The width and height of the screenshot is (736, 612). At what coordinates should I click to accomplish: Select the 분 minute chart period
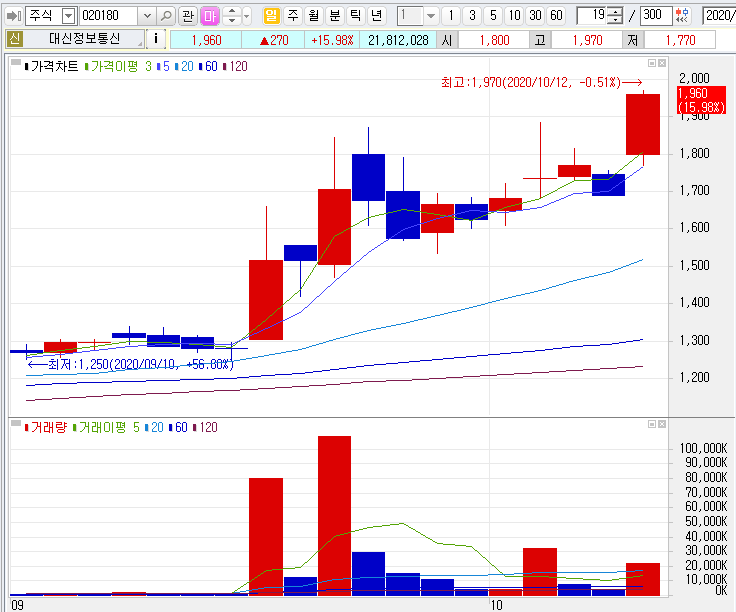pos(335,16)
